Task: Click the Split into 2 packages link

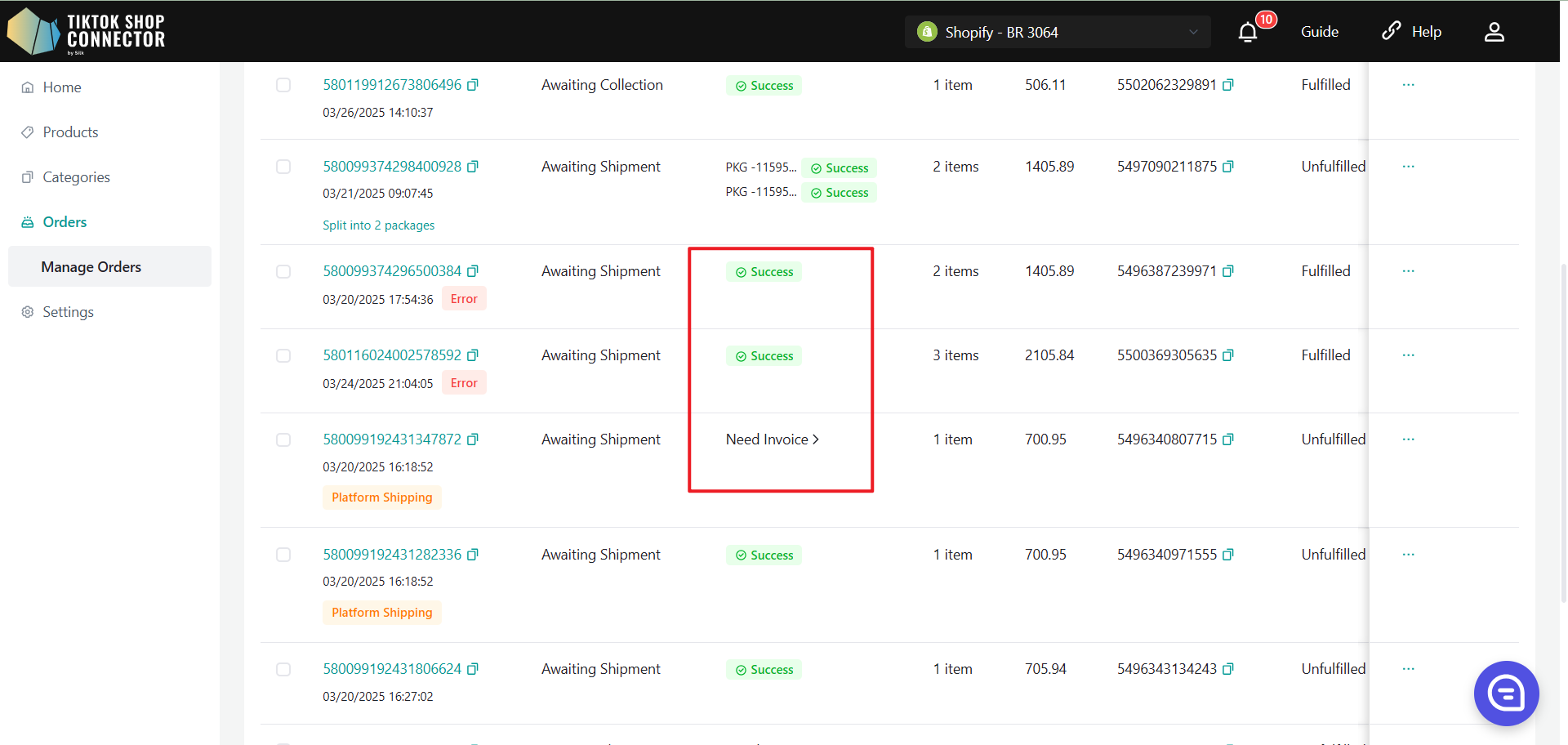Action: pyautogui.click(x=378, y=225)
